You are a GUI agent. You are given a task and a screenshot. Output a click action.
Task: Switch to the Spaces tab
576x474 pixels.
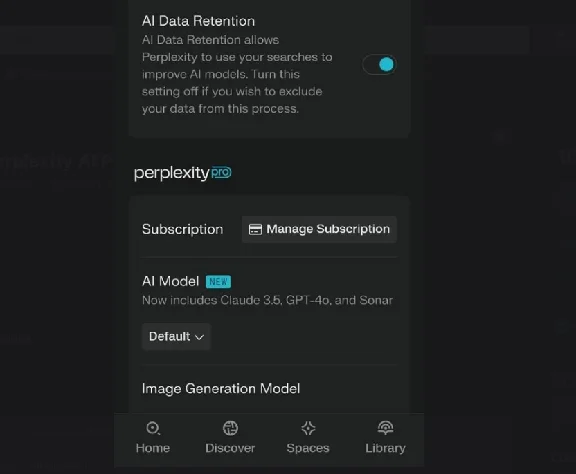tap(308, 438)
